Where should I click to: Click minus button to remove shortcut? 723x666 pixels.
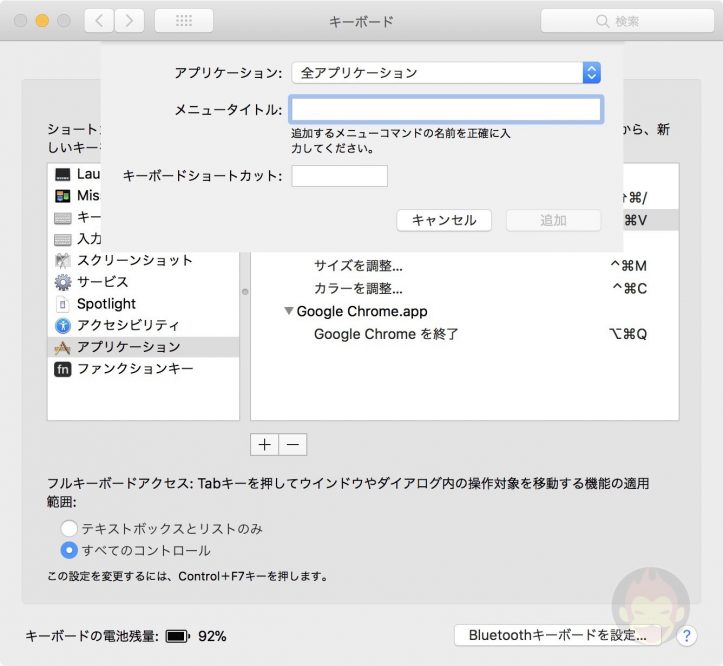293,445
